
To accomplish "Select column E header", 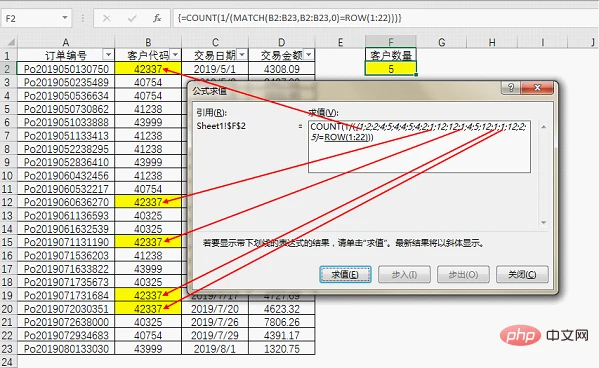I will [x=340, y=42].
